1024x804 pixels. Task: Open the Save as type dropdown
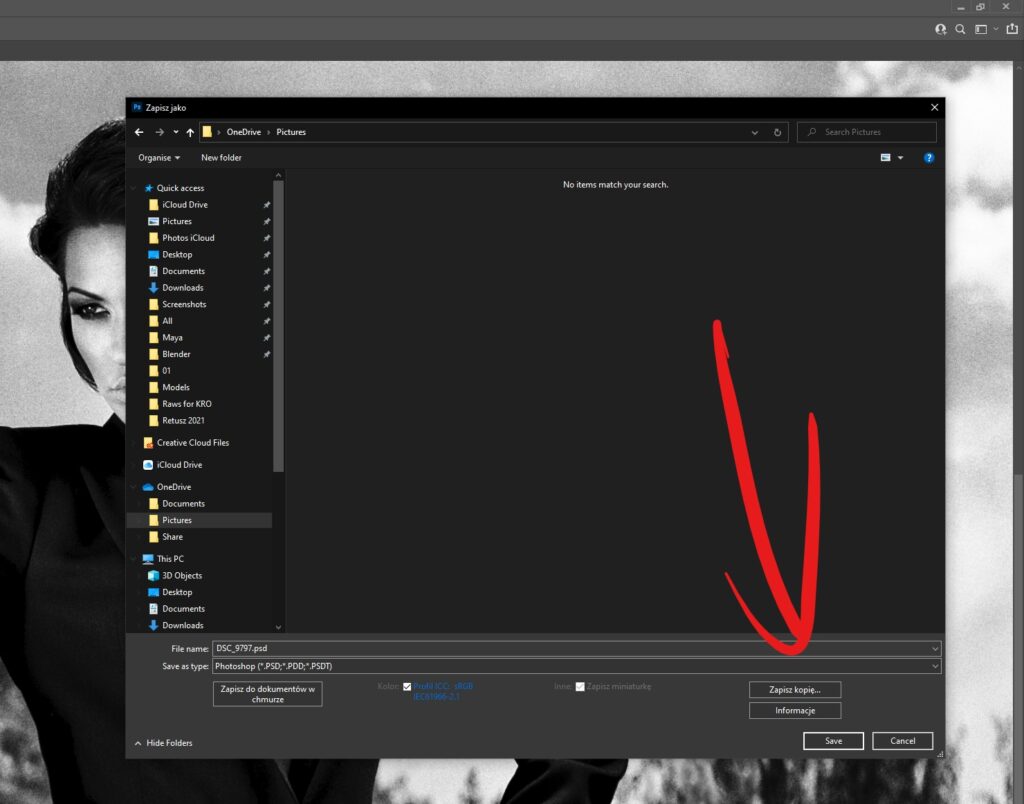click(x=578, y=666)
